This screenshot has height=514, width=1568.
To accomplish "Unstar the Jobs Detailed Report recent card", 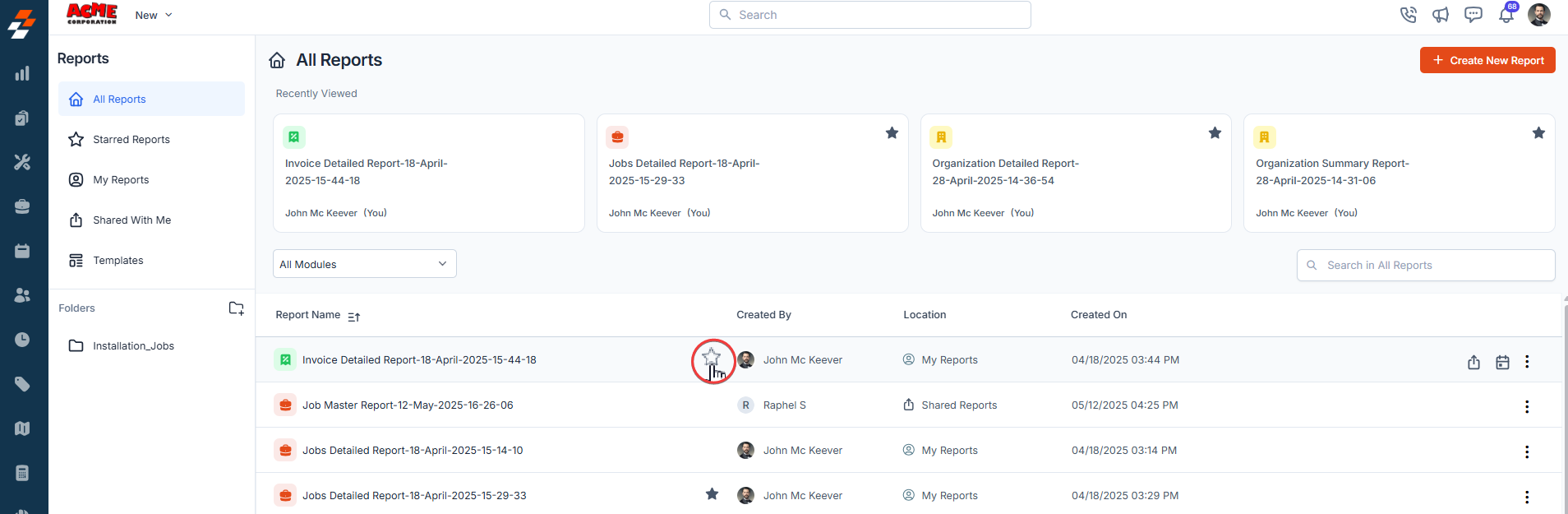I will tap(892, 133).
